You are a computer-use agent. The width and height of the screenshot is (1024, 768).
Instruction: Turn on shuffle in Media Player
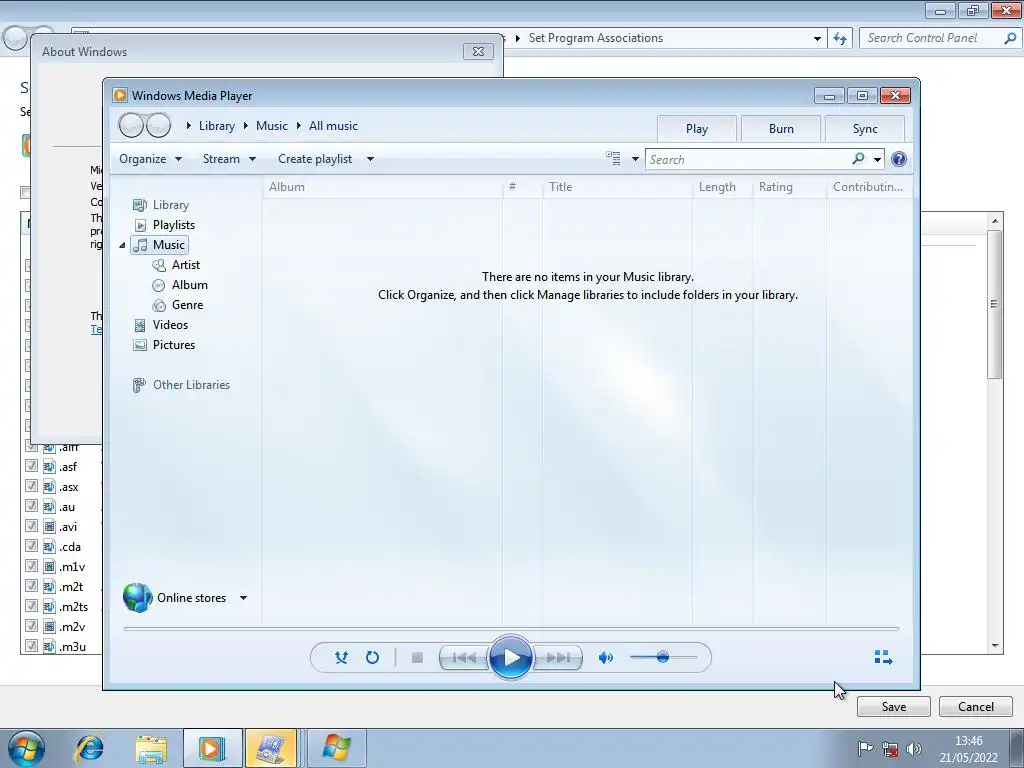pos(341,658)
